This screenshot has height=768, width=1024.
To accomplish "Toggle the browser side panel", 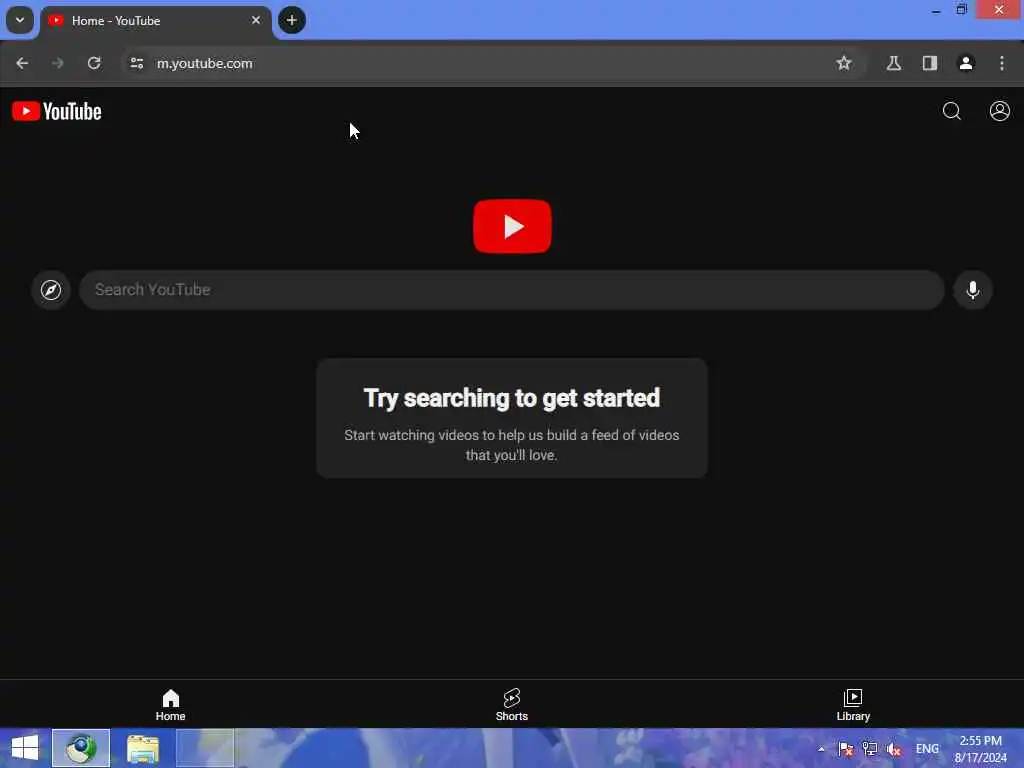I will [x=929, y=63].
